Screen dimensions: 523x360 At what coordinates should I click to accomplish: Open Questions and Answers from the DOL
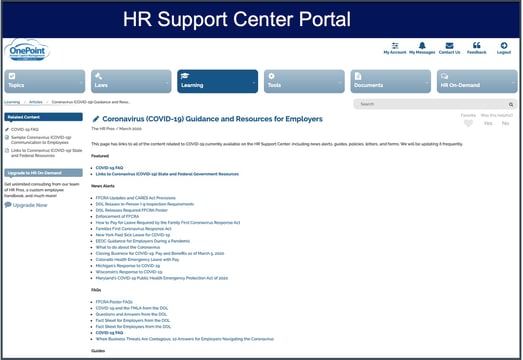(131, 314)
